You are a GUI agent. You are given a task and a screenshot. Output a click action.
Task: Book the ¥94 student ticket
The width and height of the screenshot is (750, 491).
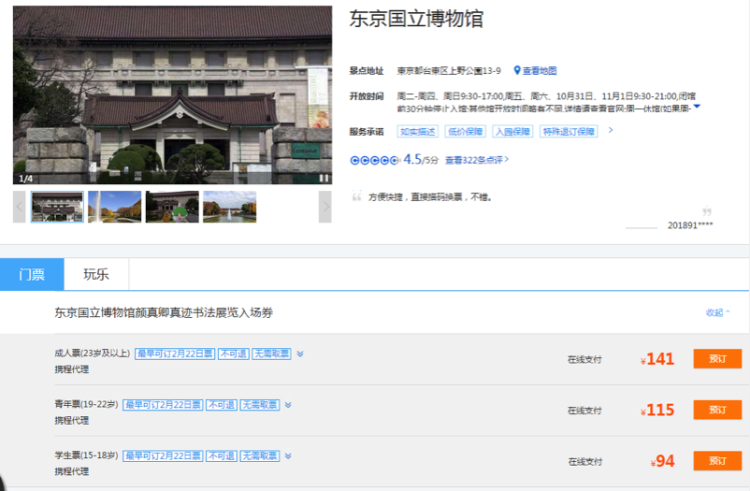[x=717, y=461]
